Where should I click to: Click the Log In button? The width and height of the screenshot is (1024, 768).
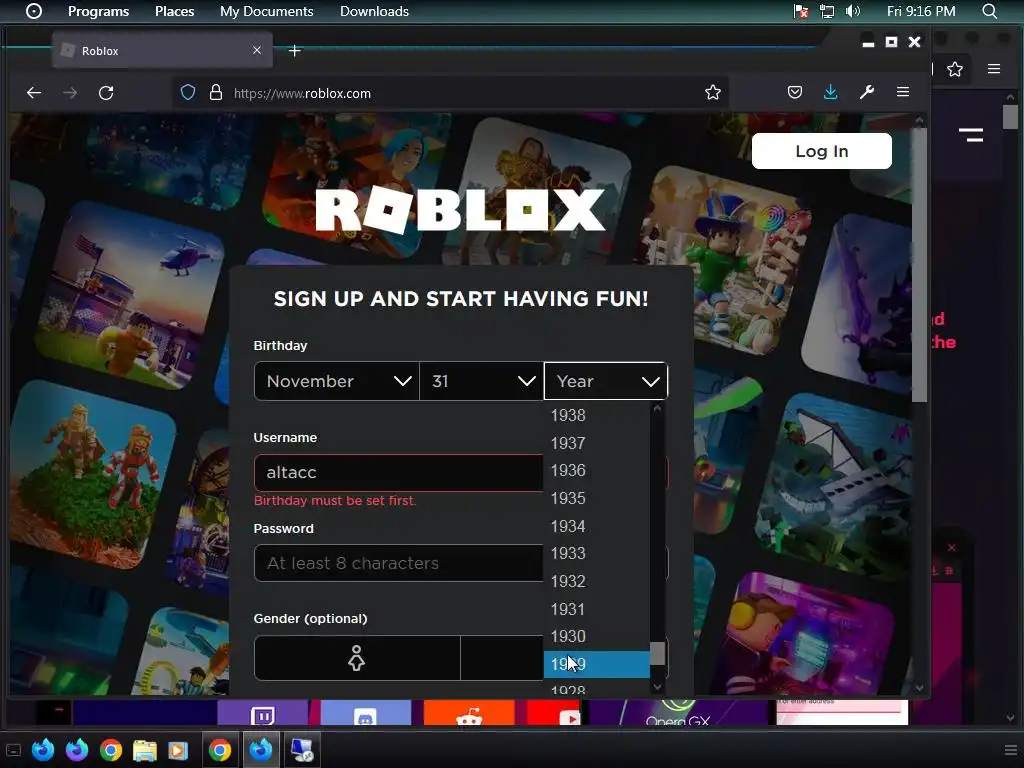822,151
